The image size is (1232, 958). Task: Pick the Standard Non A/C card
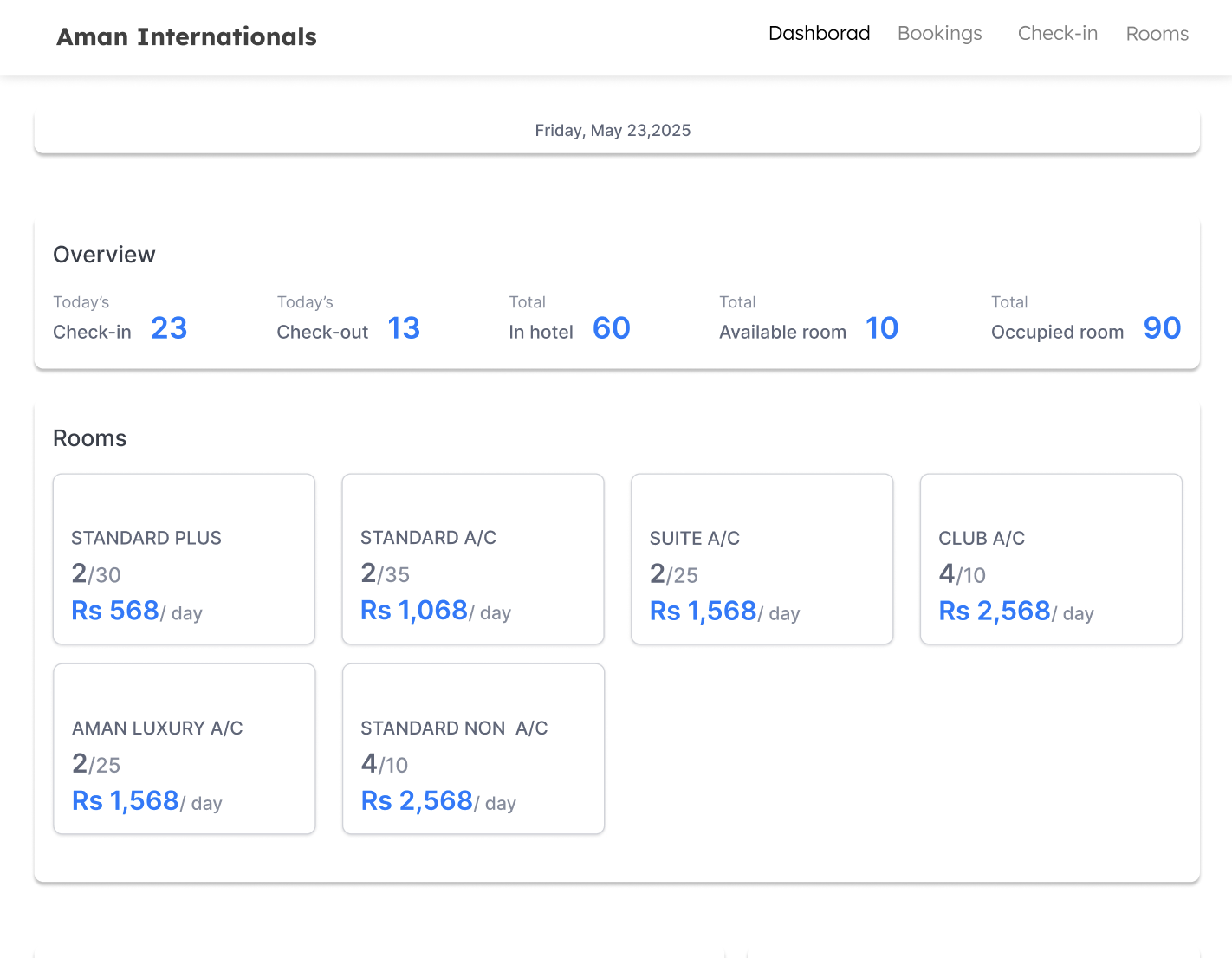coord(472,748)
